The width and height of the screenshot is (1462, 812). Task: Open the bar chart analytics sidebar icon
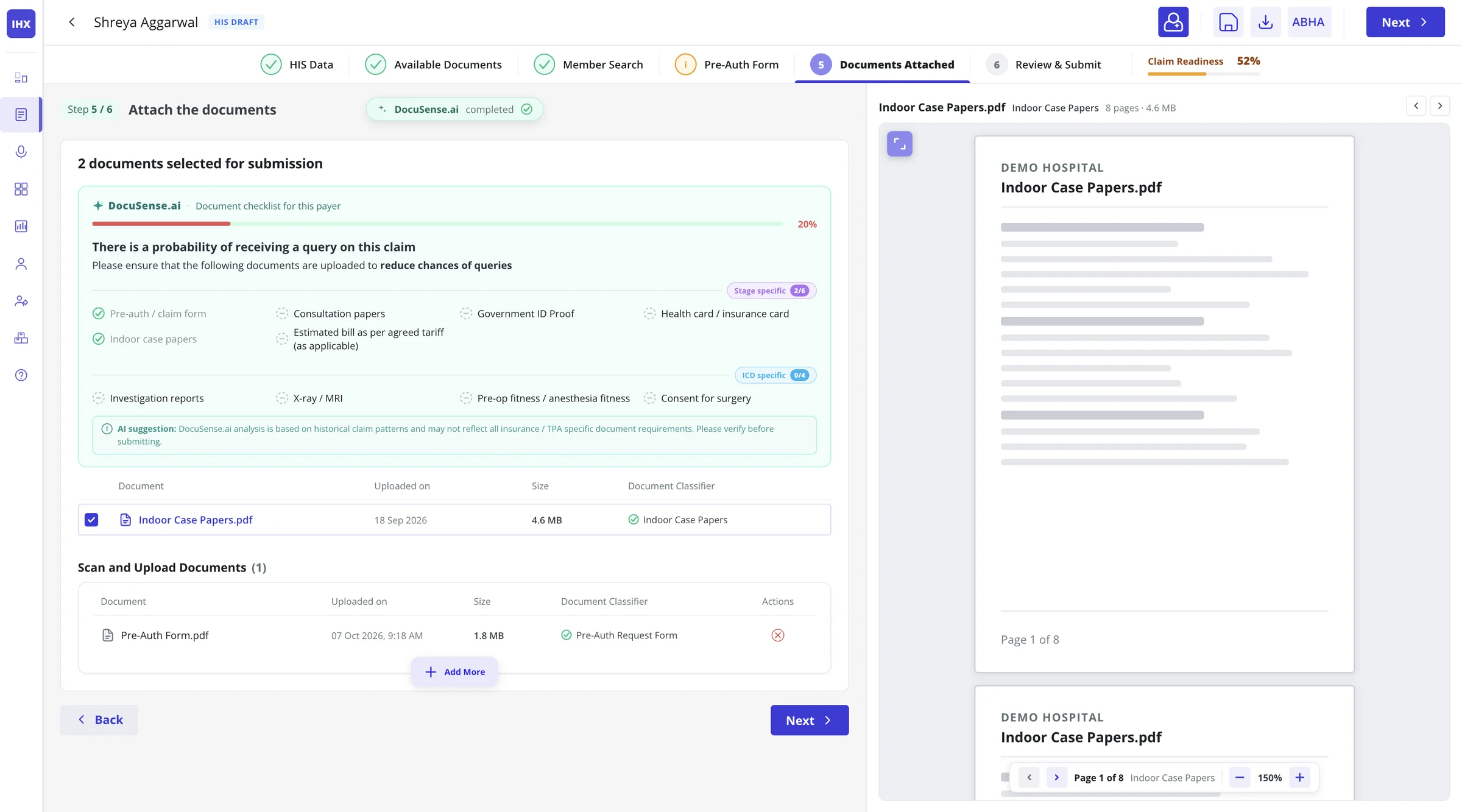(21, 226)
